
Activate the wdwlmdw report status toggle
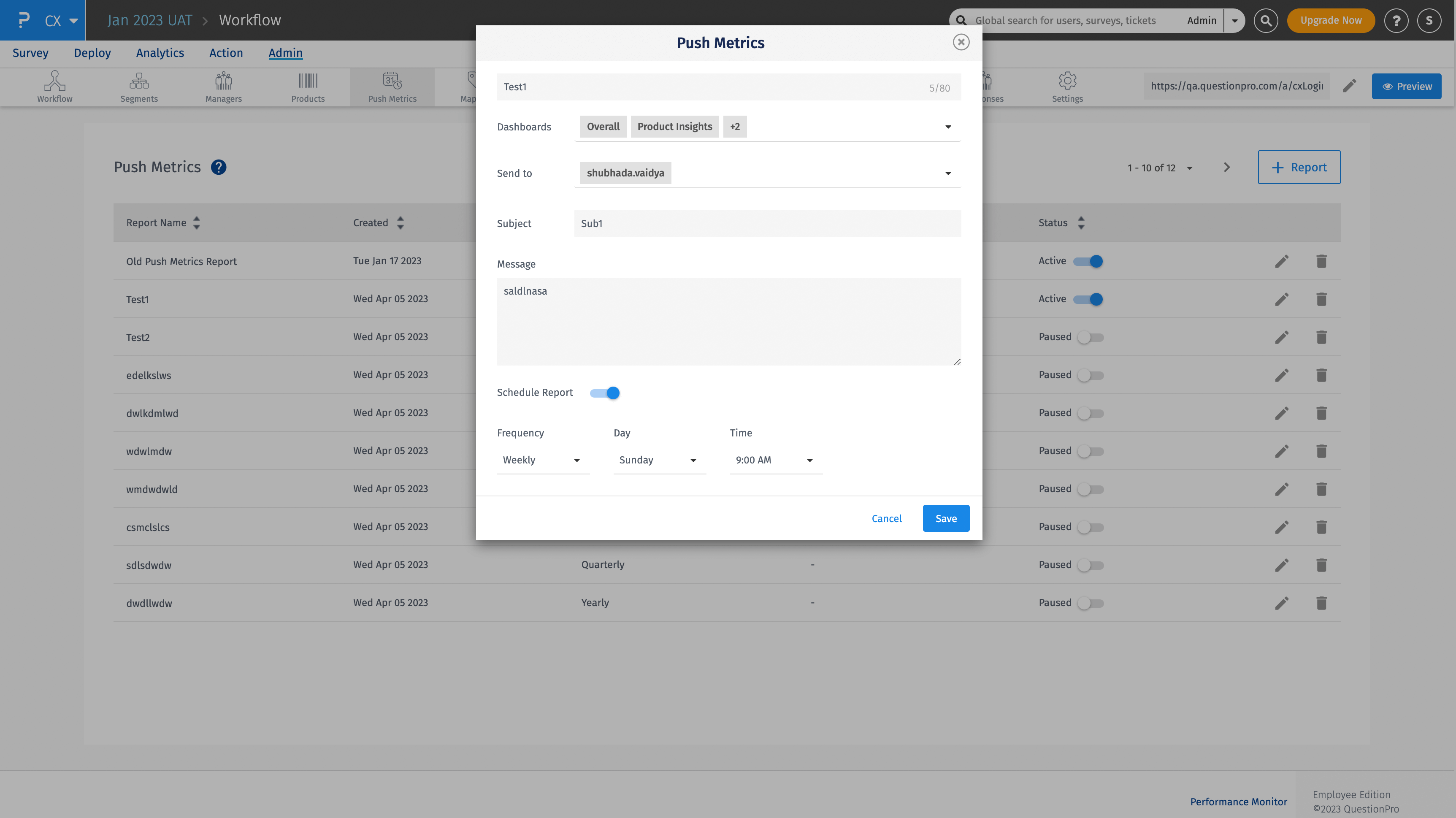click(1090, 450)
